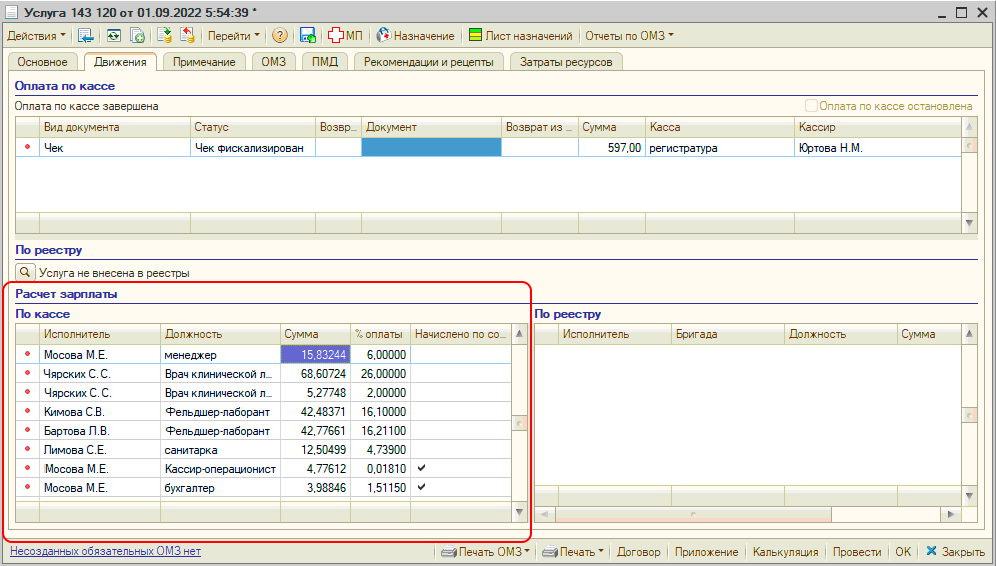Click the red cross МП button
The height and width of the screenshot is (566, 996).
[x=346, y=36]
